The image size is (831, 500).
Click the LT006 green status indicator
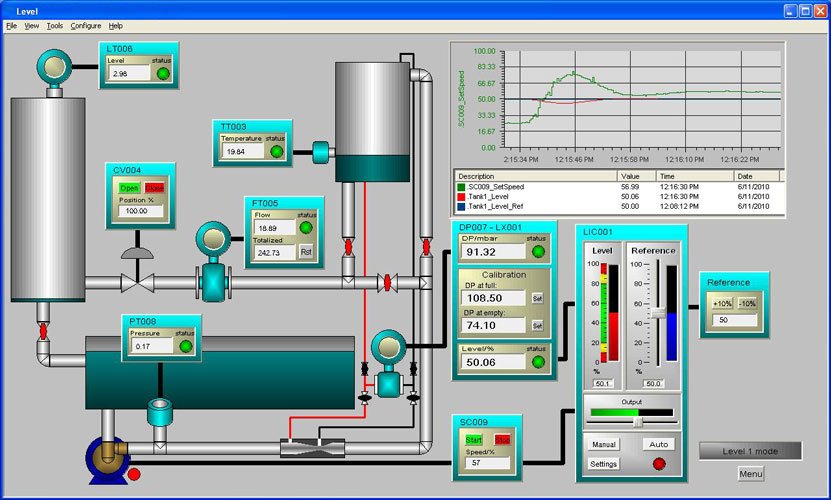162,73
